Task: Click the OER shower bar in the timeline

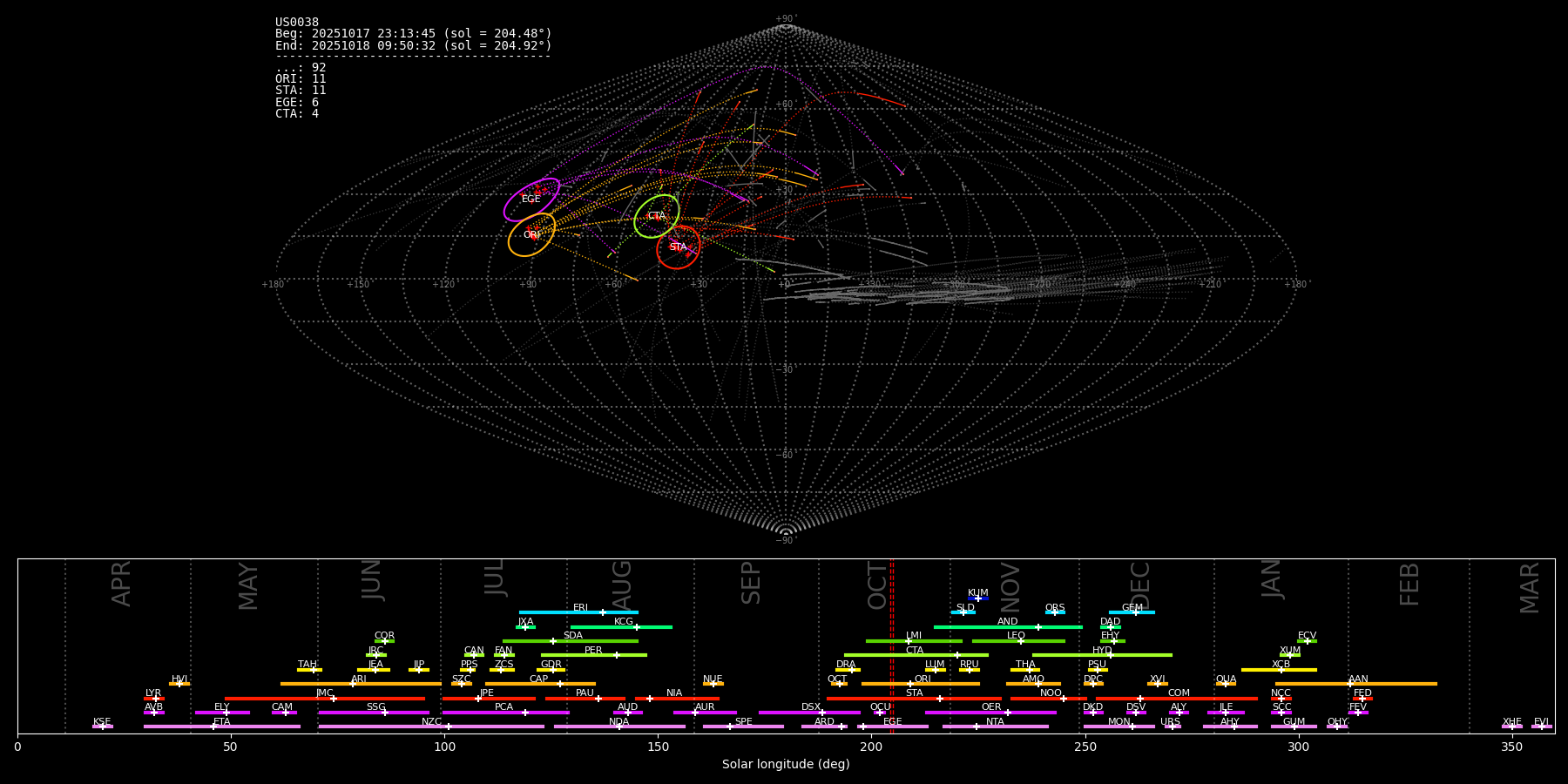Action: (990, 713)
